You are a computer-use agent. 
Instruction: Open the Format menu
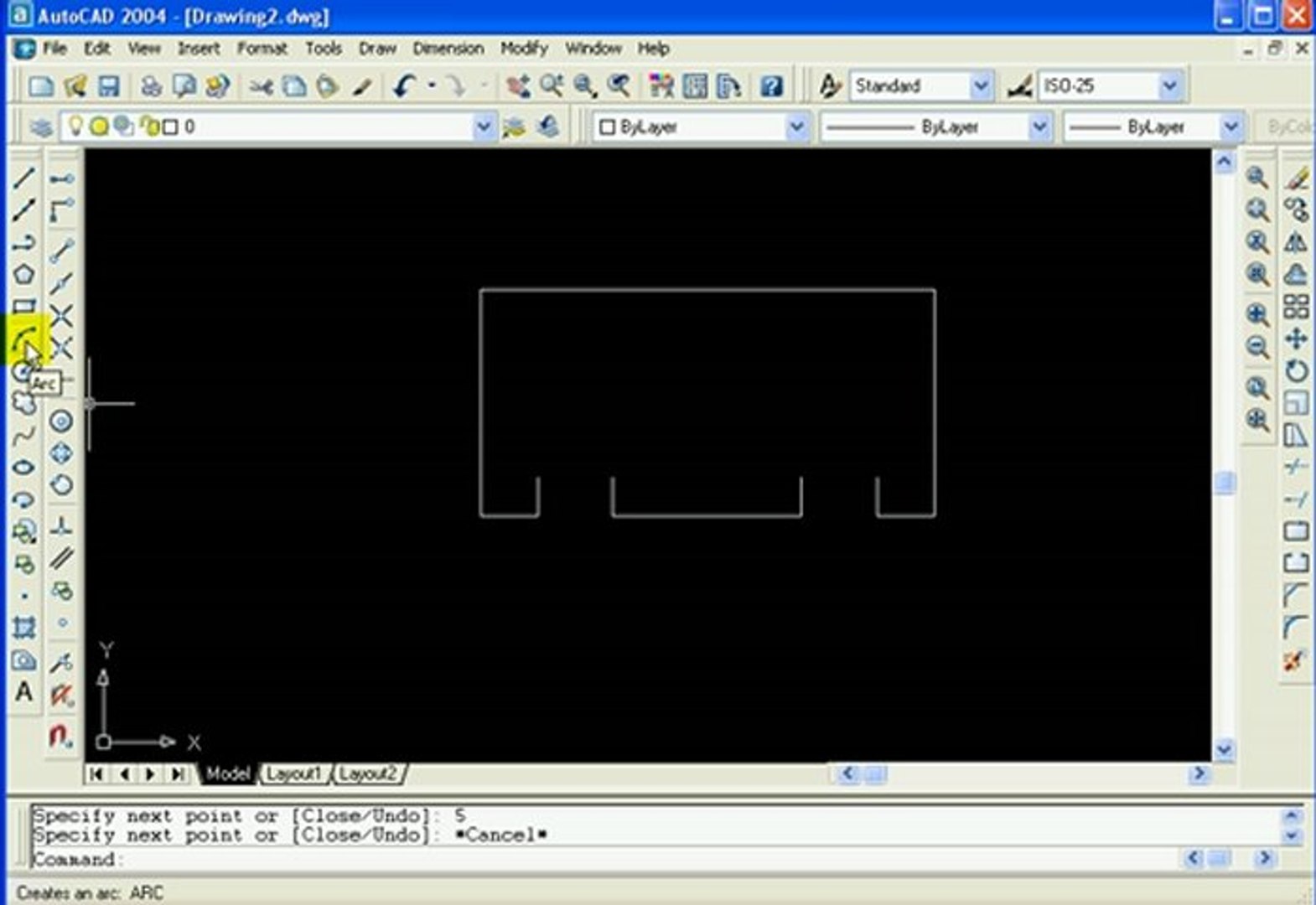coord(262,49)
